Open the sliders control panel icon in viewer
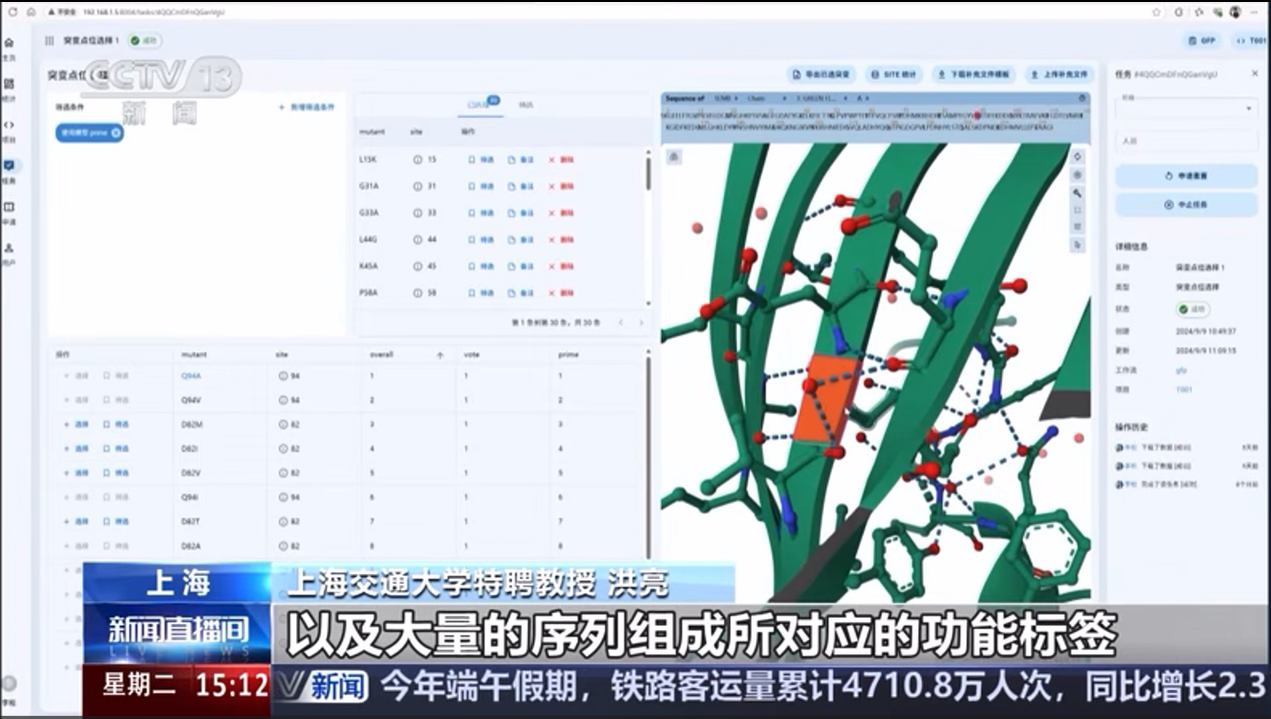 pyautogui.click(x=1077, y=227)
